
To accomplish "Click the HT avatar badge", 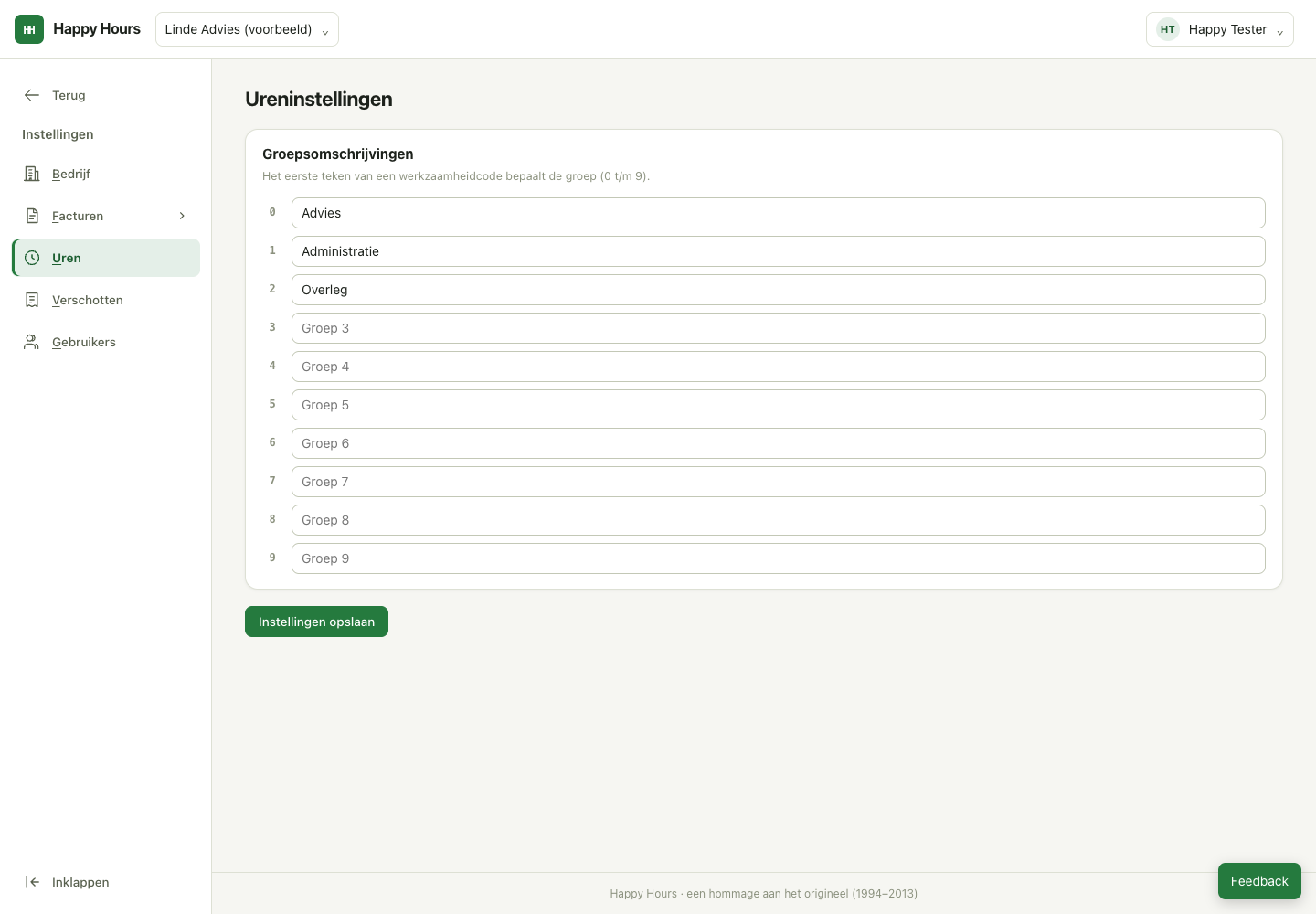I will click(1168, 29).
